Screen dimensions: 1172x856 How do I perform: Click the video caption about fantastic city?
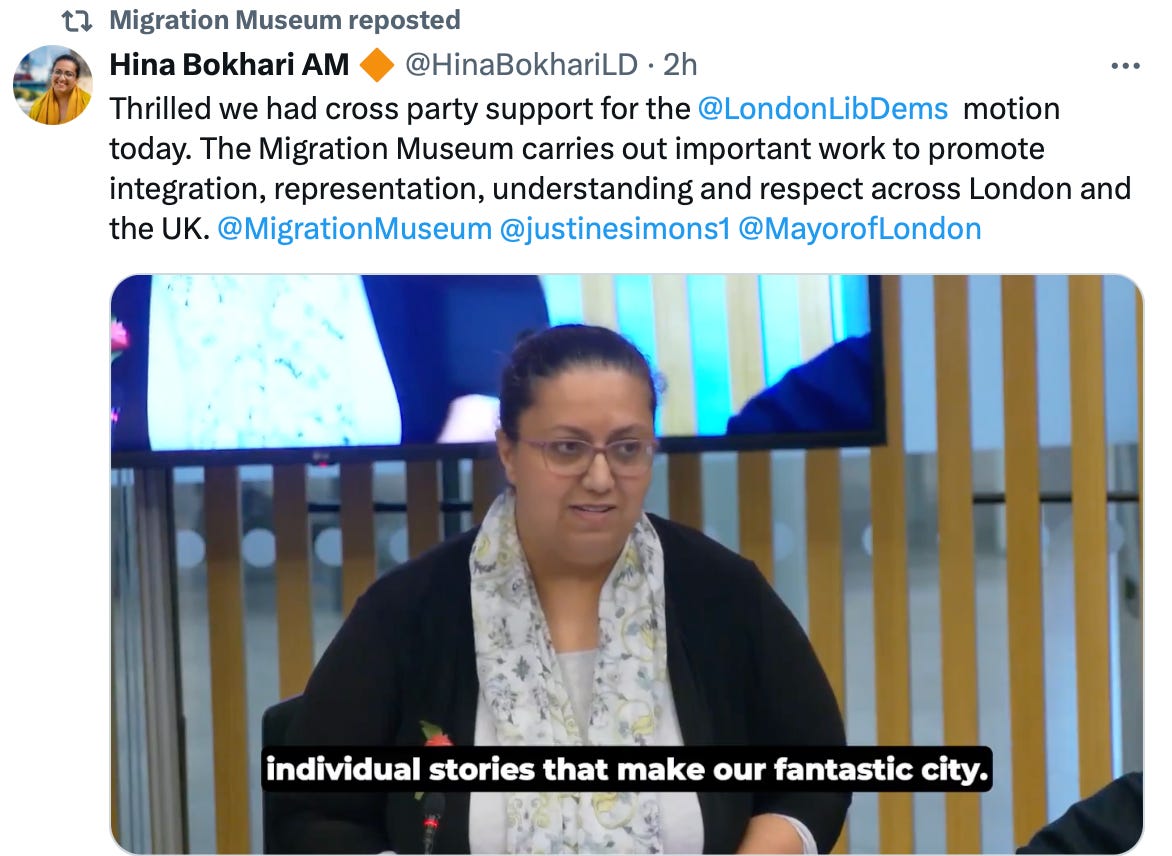click(626, 769)
